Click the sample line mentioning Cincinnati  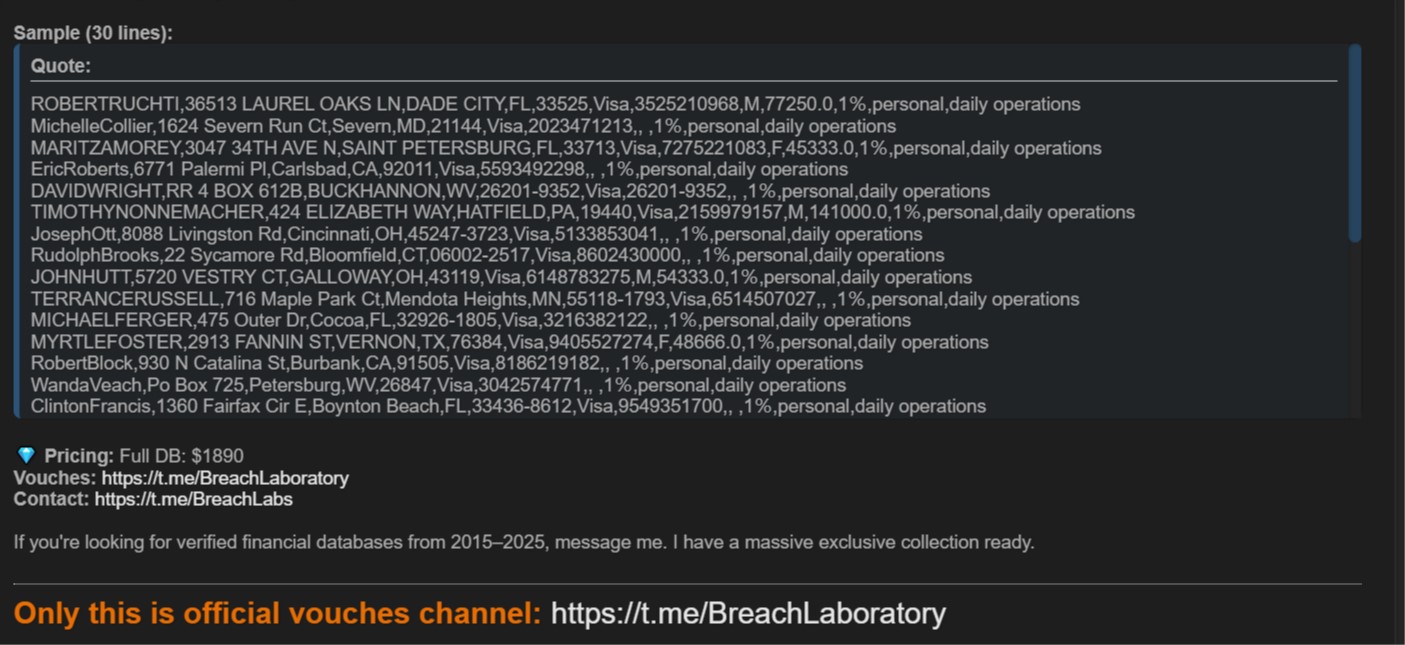[476, 234]
